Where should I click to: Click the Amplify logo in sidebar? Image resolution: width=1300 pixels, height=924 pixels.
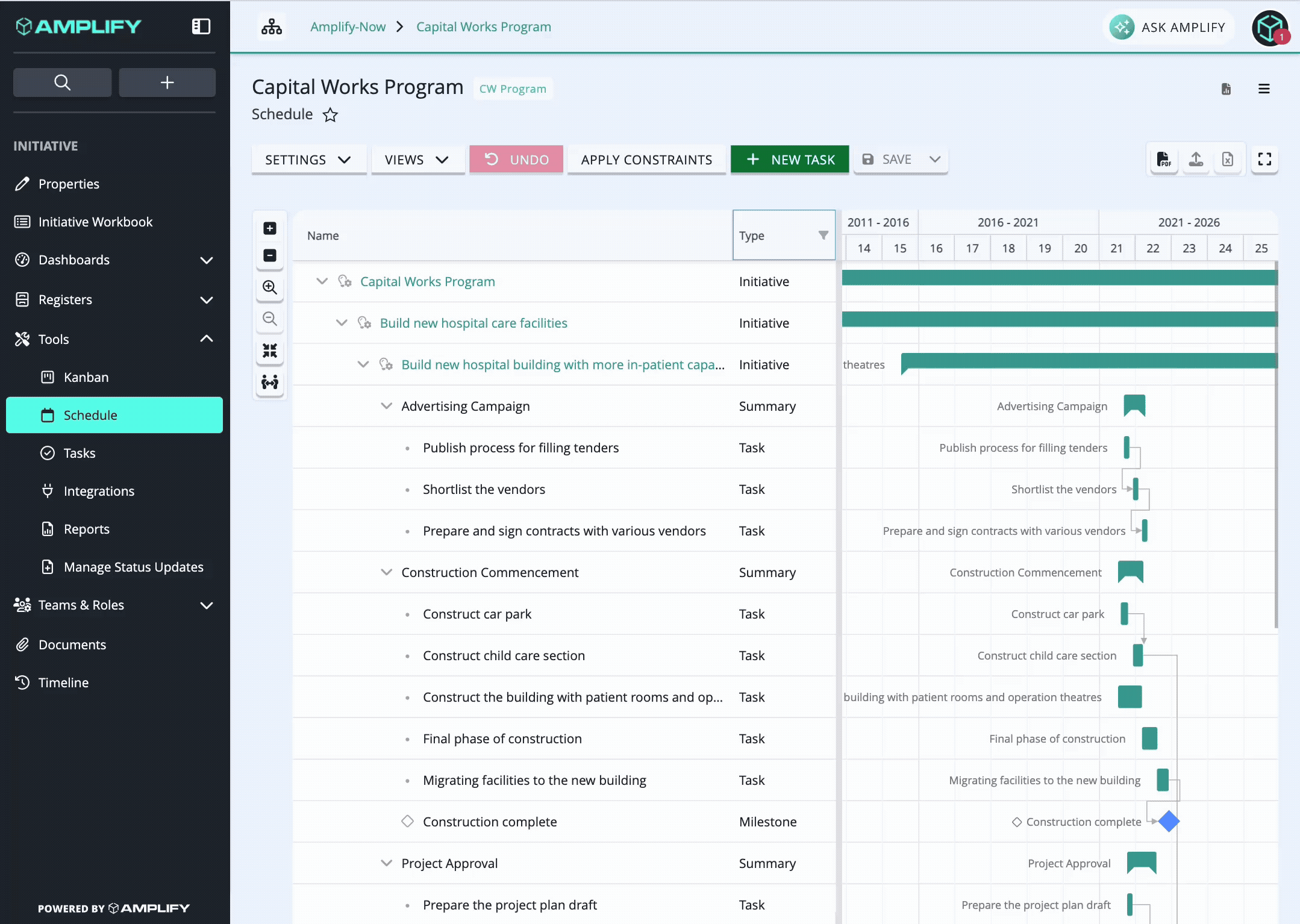pos(78,27)
